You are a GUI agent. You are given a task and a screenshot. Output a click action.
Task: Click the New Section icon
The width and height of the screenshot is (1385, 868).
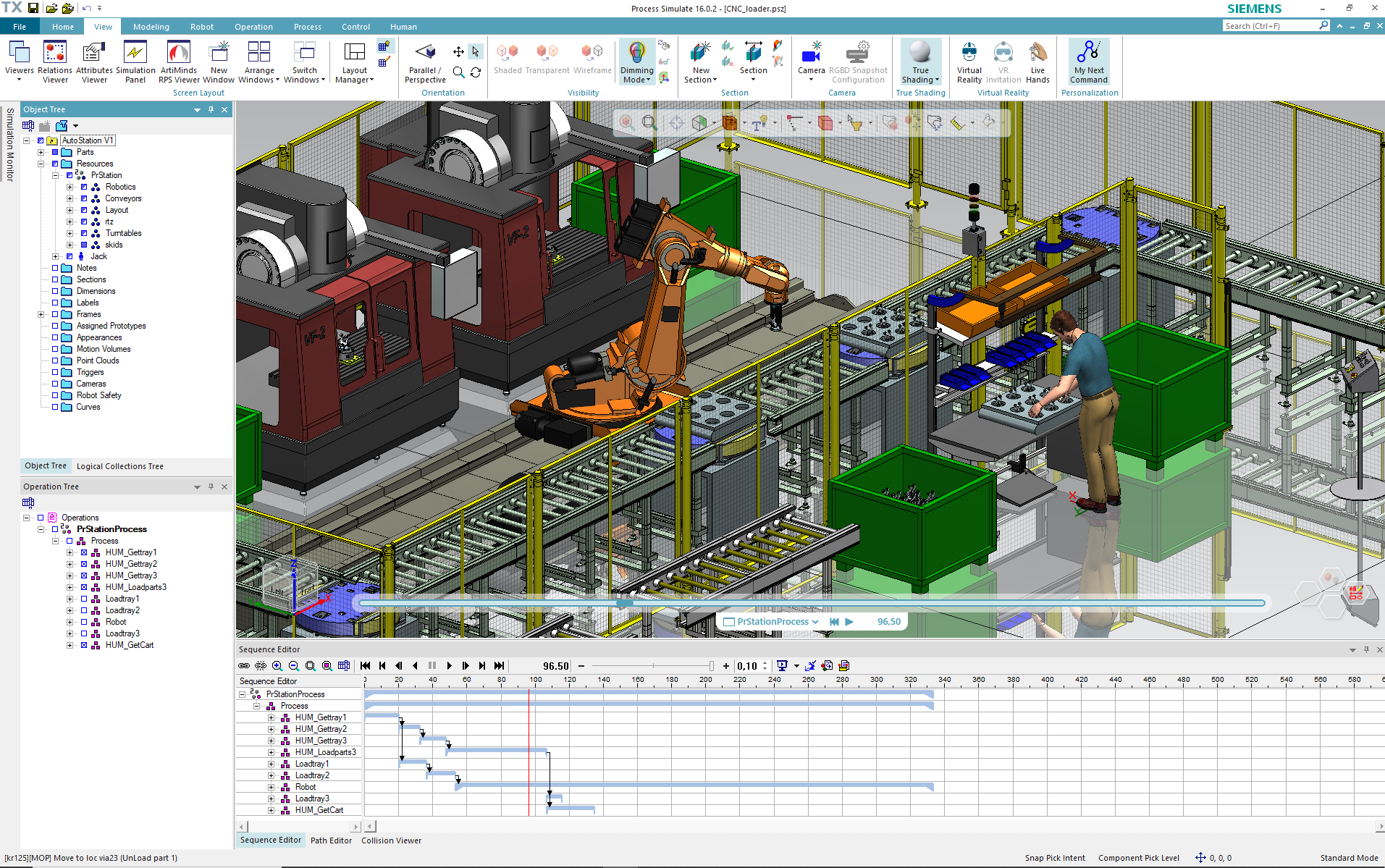[x=700, y=53]
